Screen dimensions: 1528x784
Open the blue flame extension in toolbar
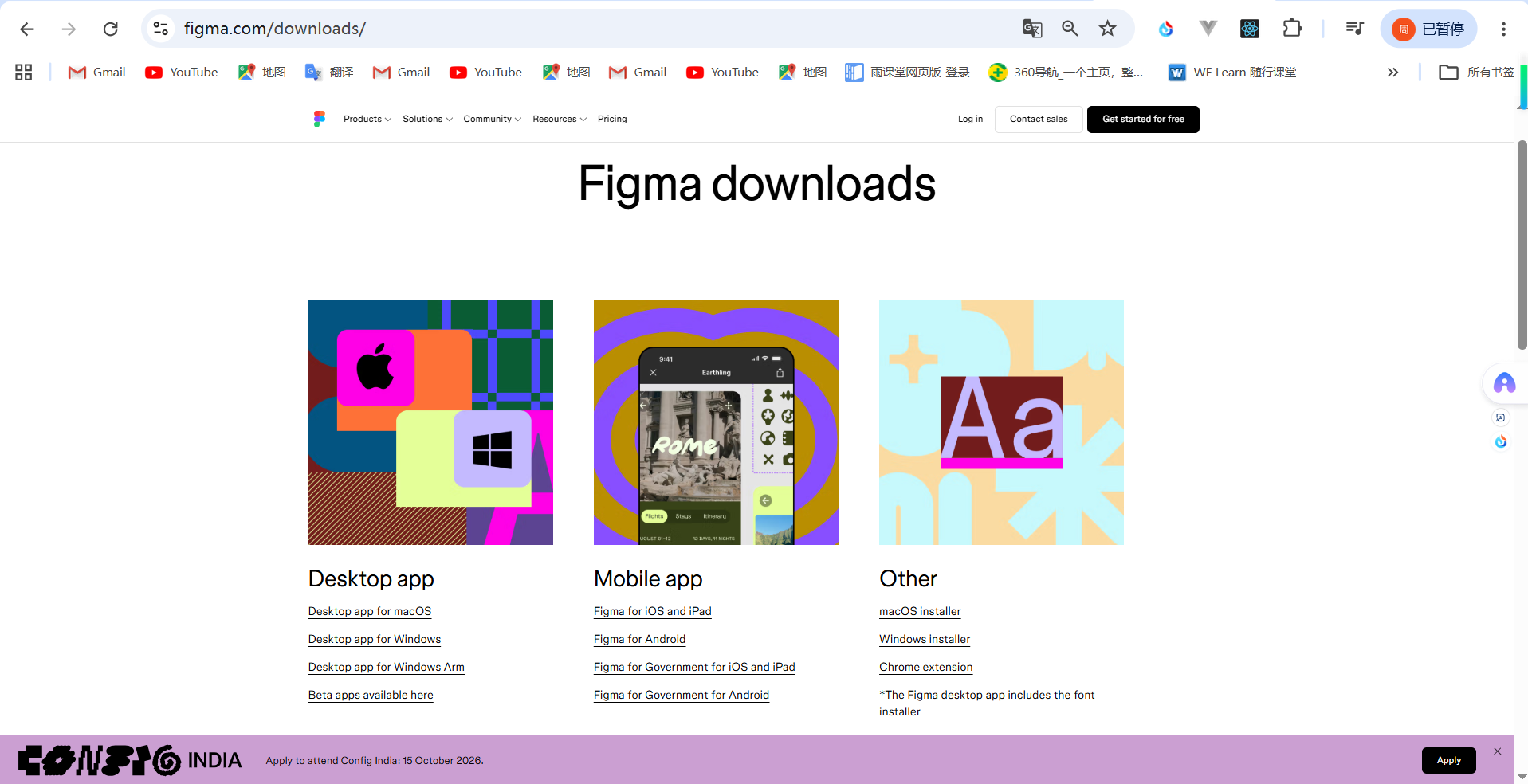coord(1166,29)
